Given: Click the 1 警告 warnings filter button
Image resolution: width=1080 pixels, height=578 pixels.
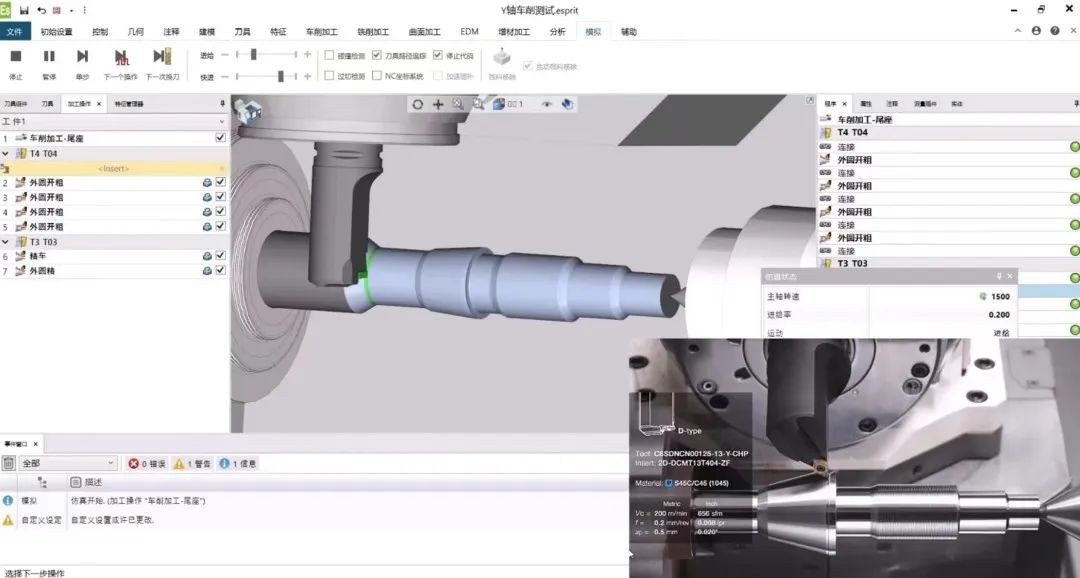Looking at the screenshot, I should (x=192, y=464).
